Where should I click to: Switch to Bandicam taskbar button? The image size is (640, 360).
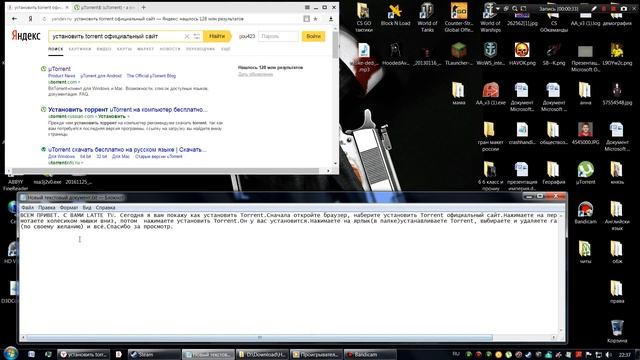(370, 354)
